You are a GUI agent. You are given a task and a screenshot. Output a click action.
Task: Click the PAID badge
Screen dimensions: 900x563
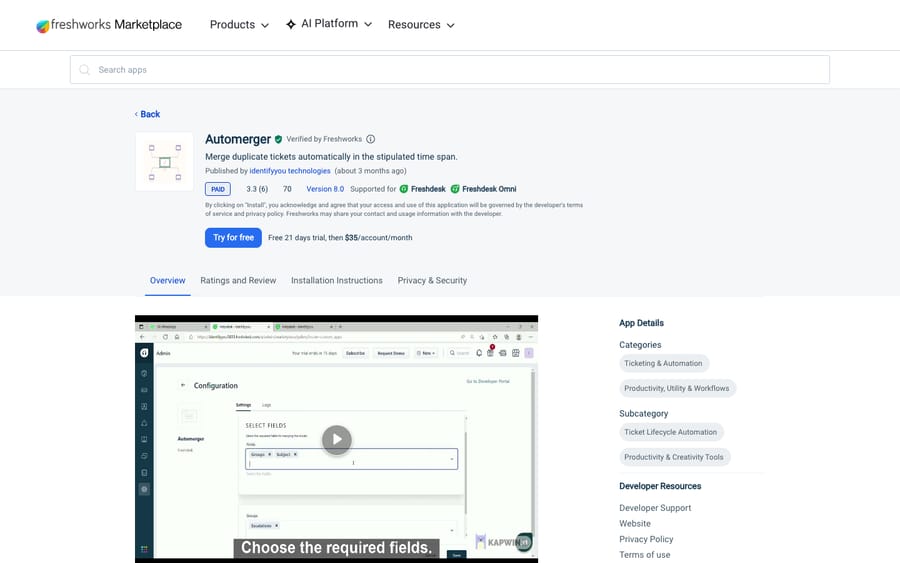[218, 189]
